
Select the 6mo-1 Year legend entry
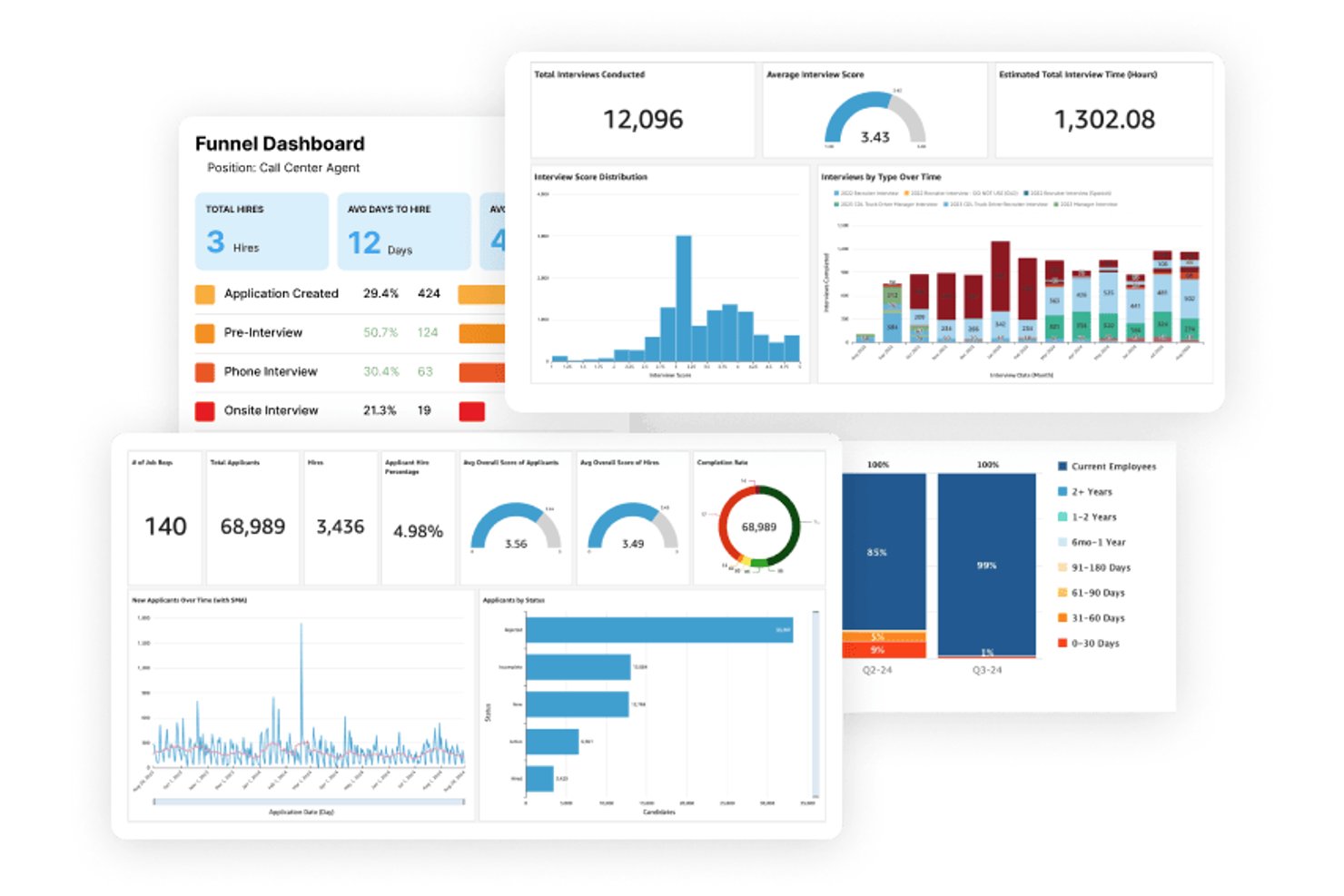pyautogui.click(x=1092, y=543)
